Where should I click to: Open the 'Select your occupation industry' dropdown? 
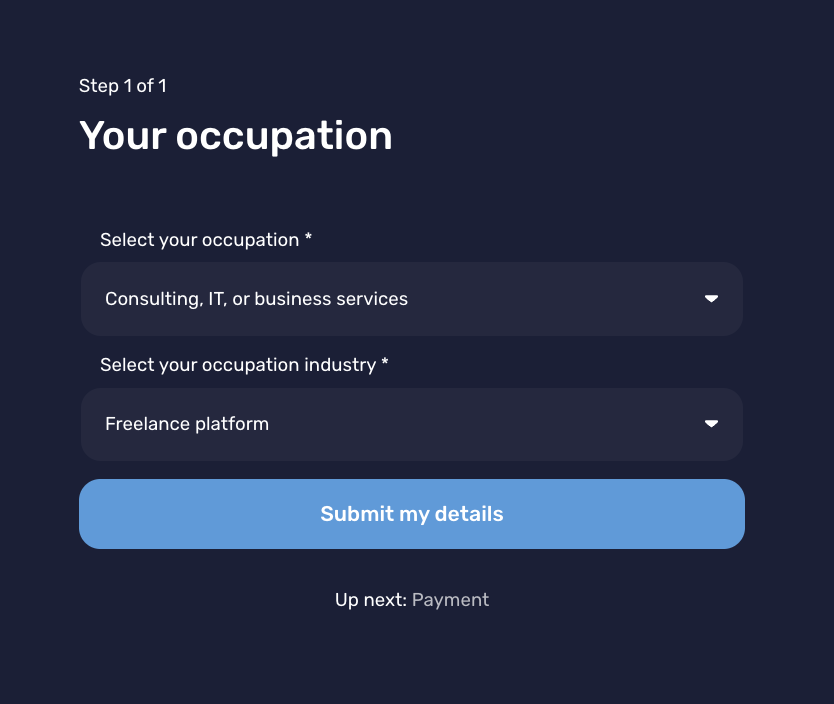412,424
